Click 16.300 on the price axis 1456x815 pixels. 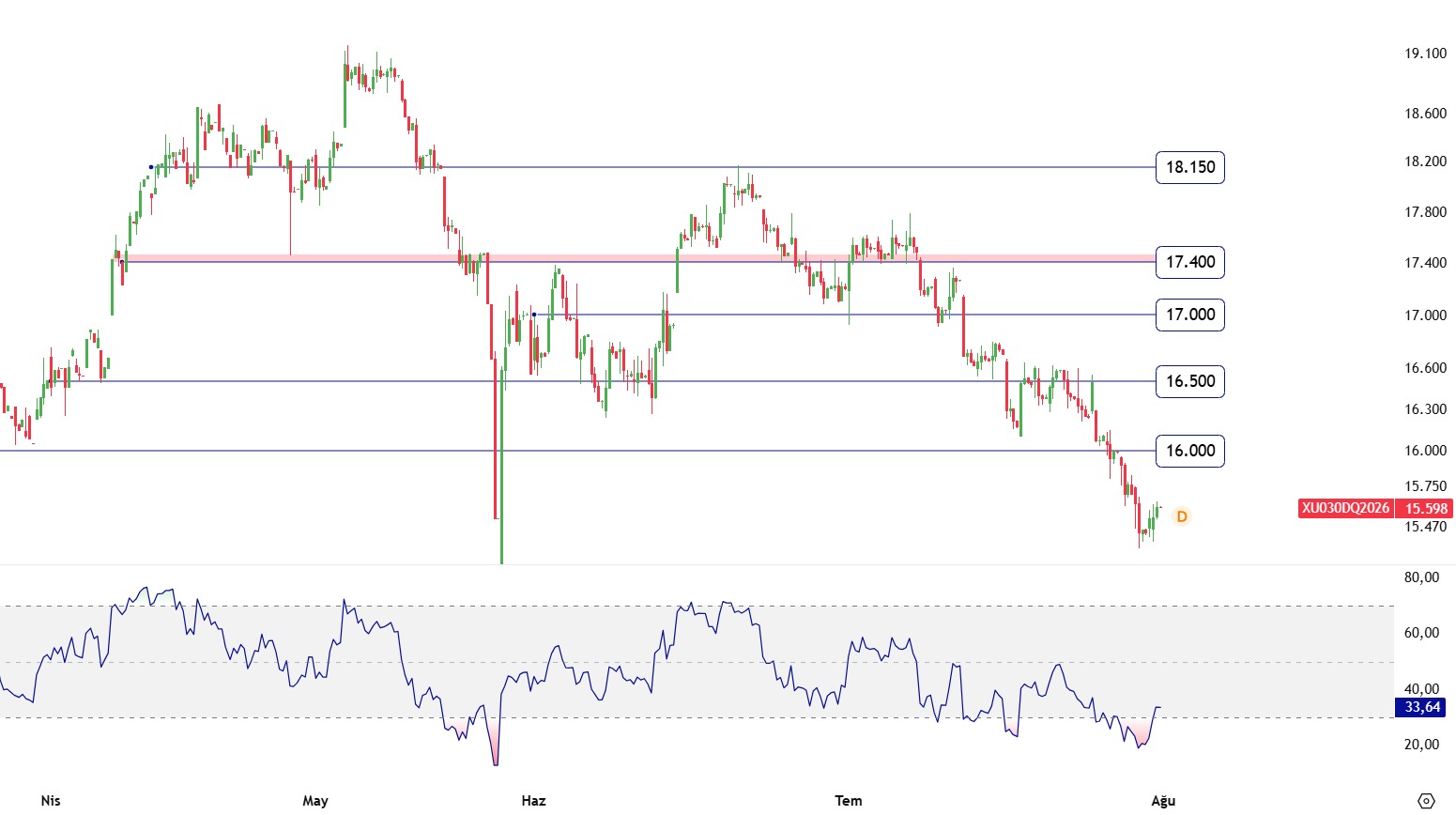click(x=1425, y=409)
